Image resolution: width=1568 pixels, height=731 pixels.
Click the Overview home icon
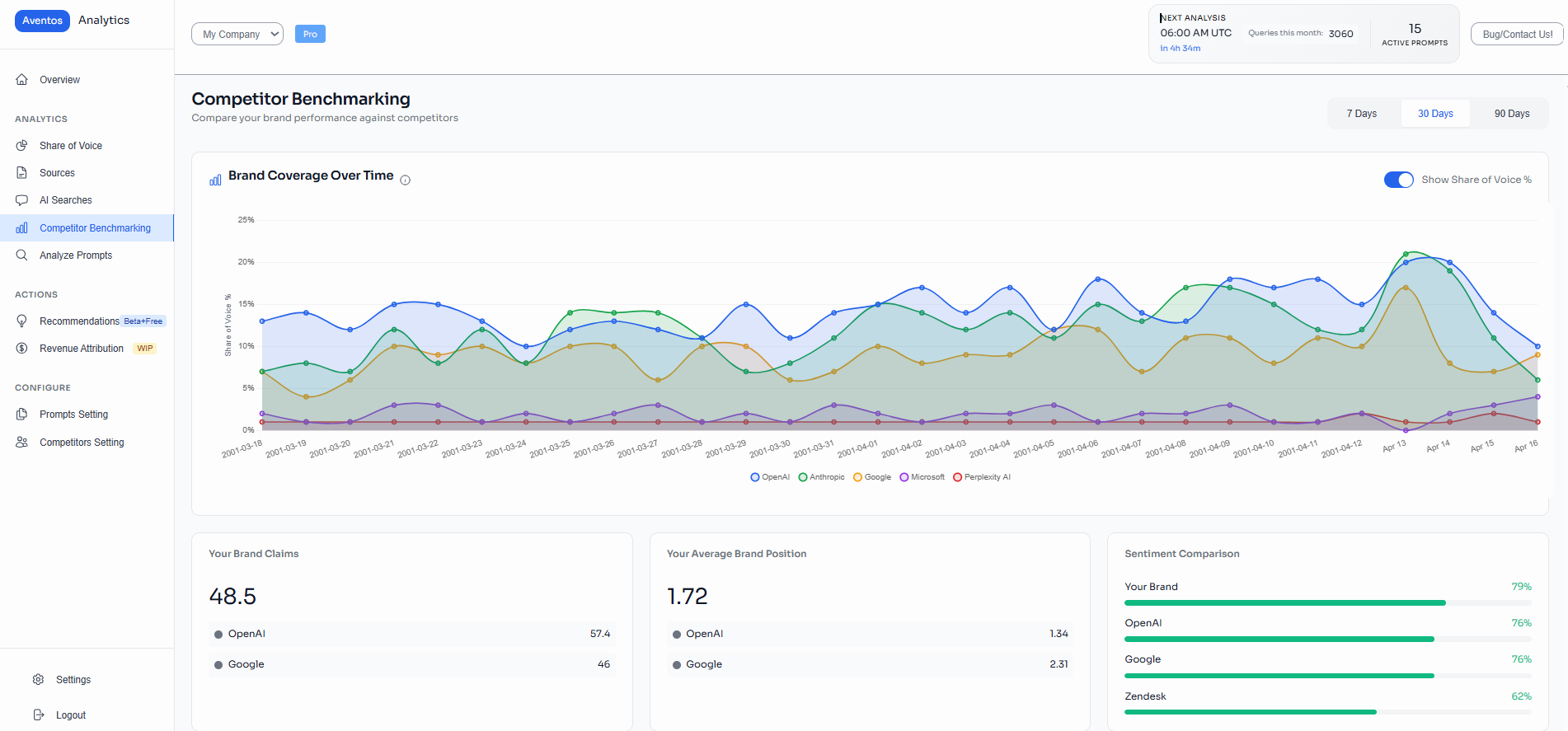[x=22, y=80]
